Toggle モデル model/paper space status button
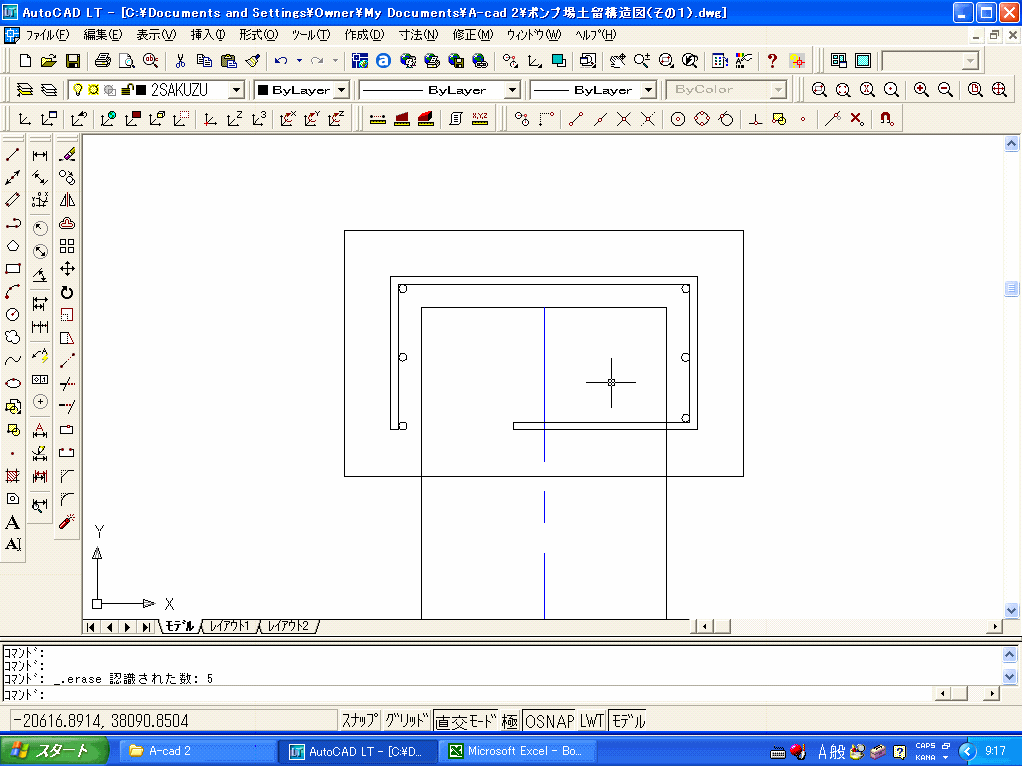 click(x=628, y=721)
